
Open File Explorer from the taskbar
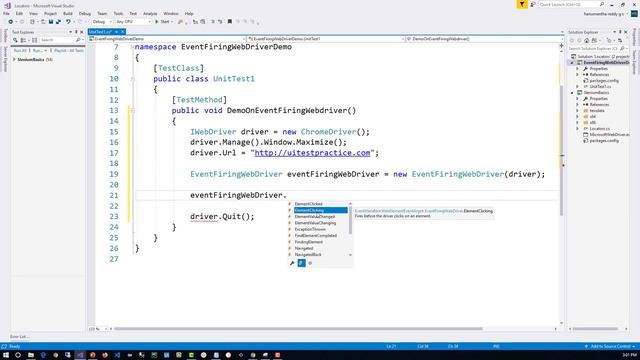pyautogui.click(x=31, y=355)
